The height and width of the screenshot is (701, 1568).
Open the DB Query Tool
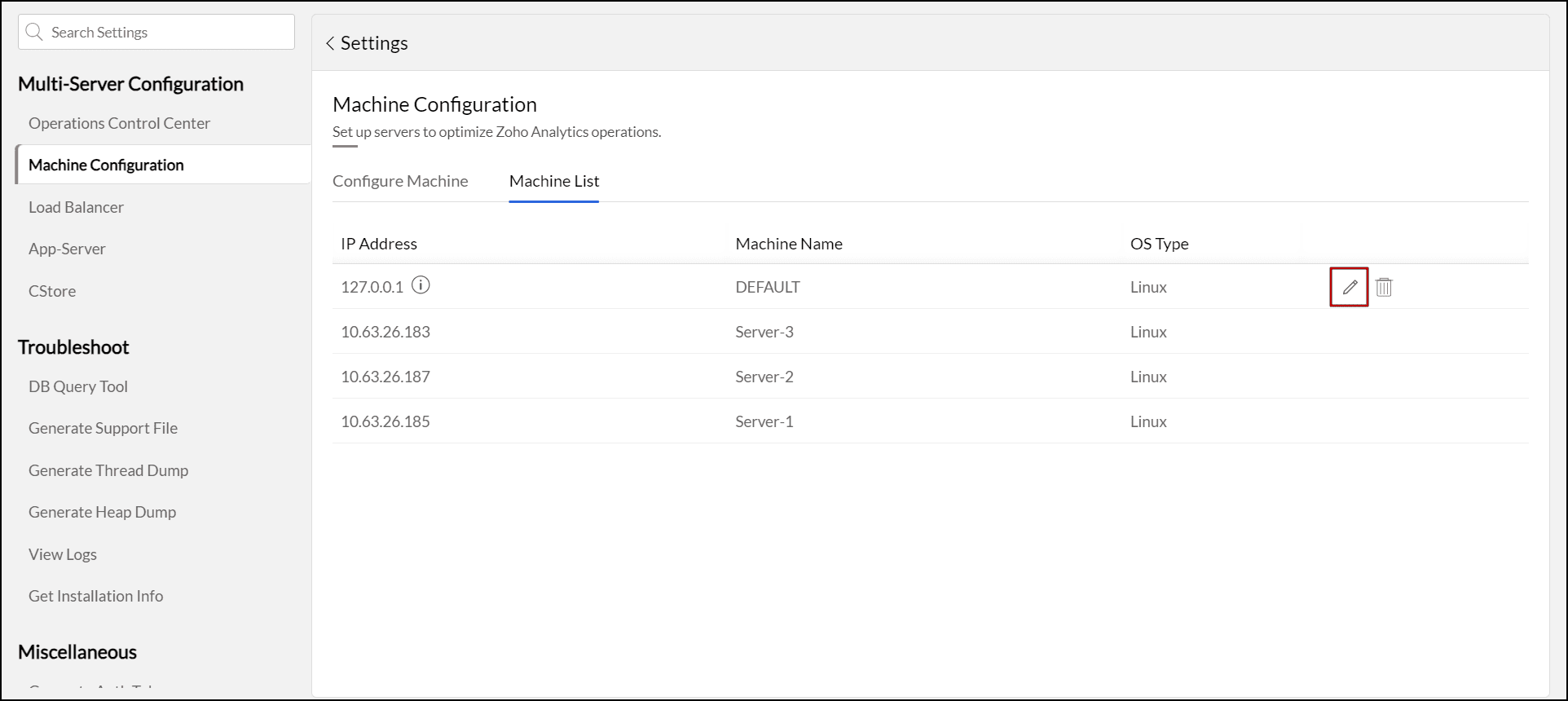pos(78,386)
